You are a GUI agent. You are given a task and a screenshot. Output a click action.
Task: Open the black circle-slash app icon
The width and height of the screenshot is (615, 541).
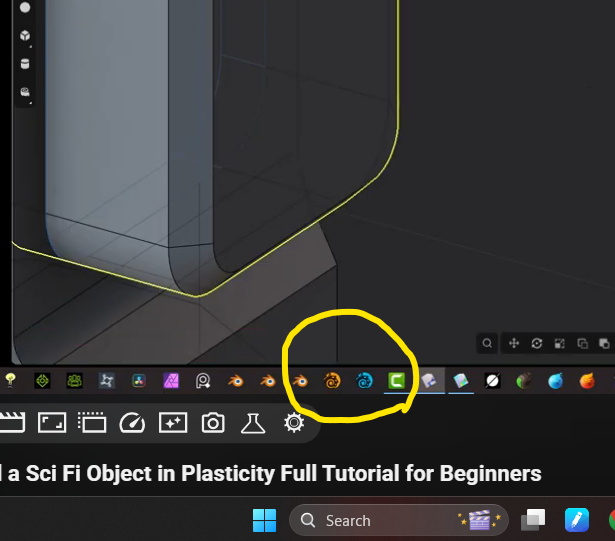pyautogui.click(x=493, y=381)
